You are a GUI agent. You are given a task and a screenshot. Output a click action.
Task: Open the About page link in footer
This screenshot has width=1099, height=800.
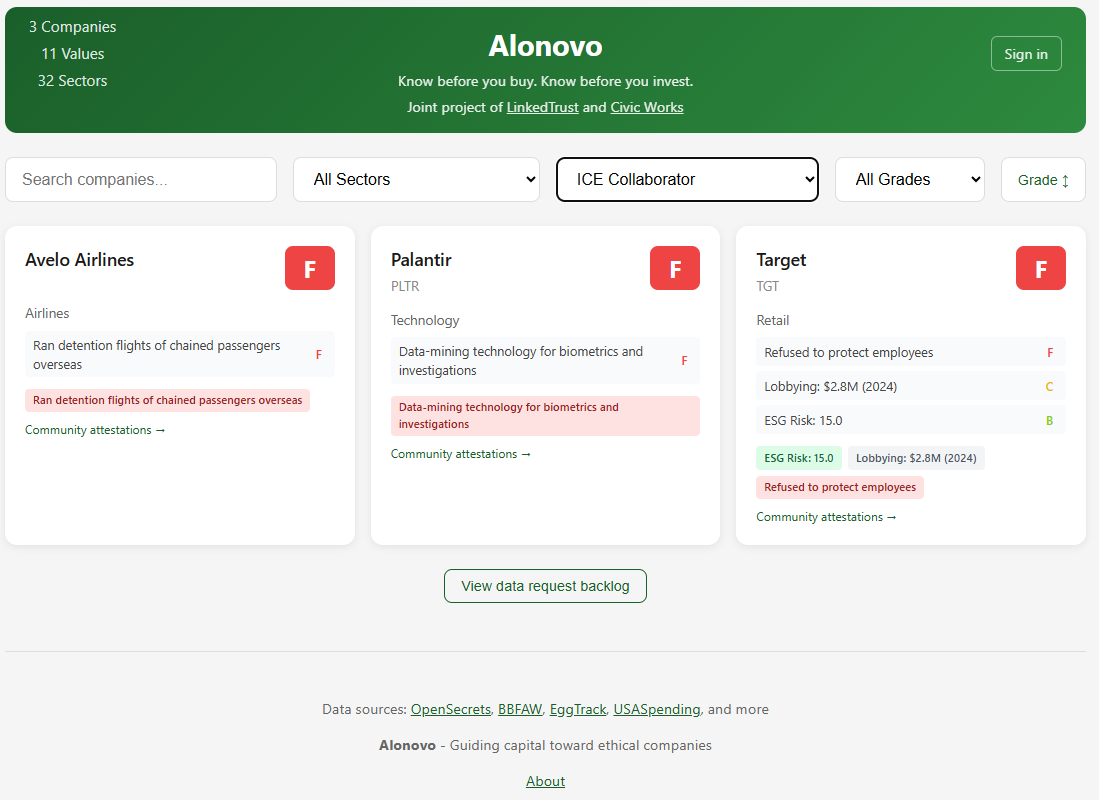(545, 781)
